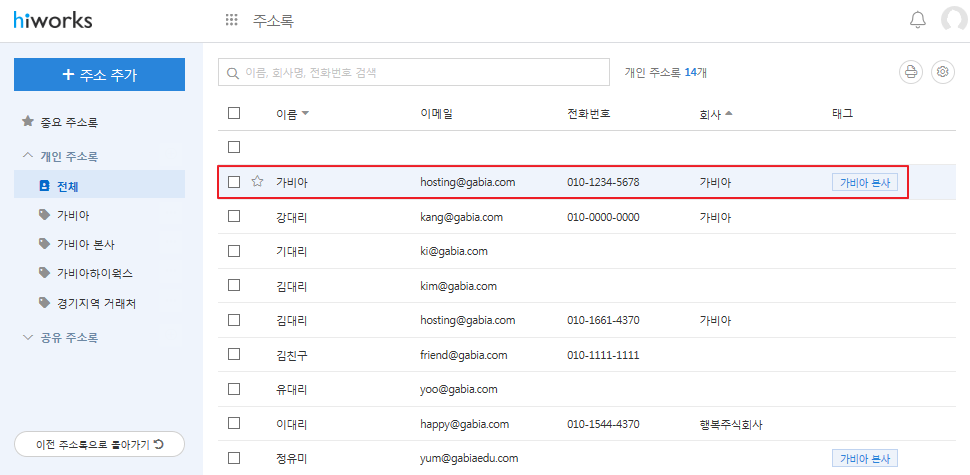Expand the 공유 주소록 section

tap(28, 338)
